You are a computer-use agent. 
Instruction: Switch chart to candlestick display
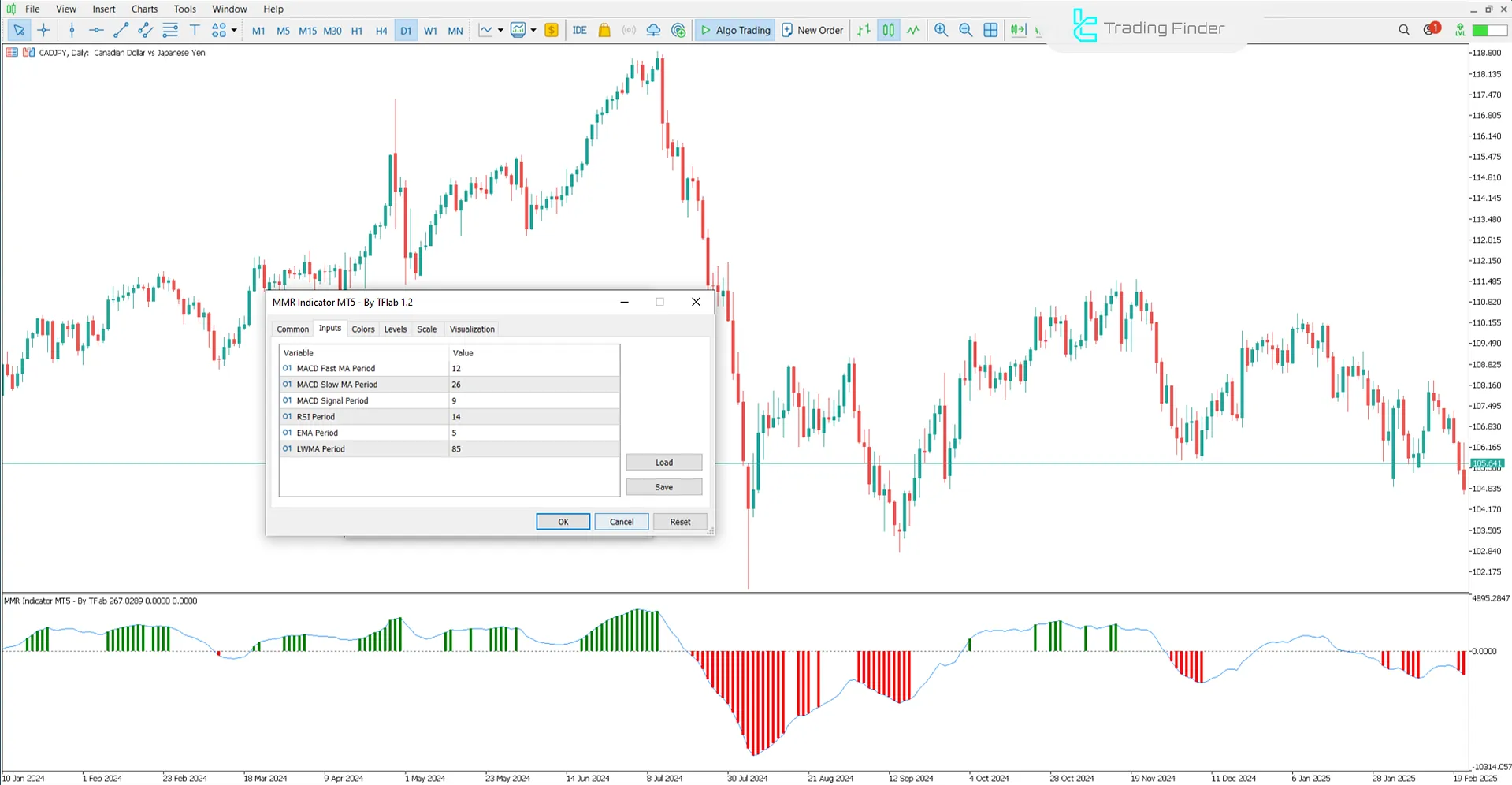click(889, 30)
